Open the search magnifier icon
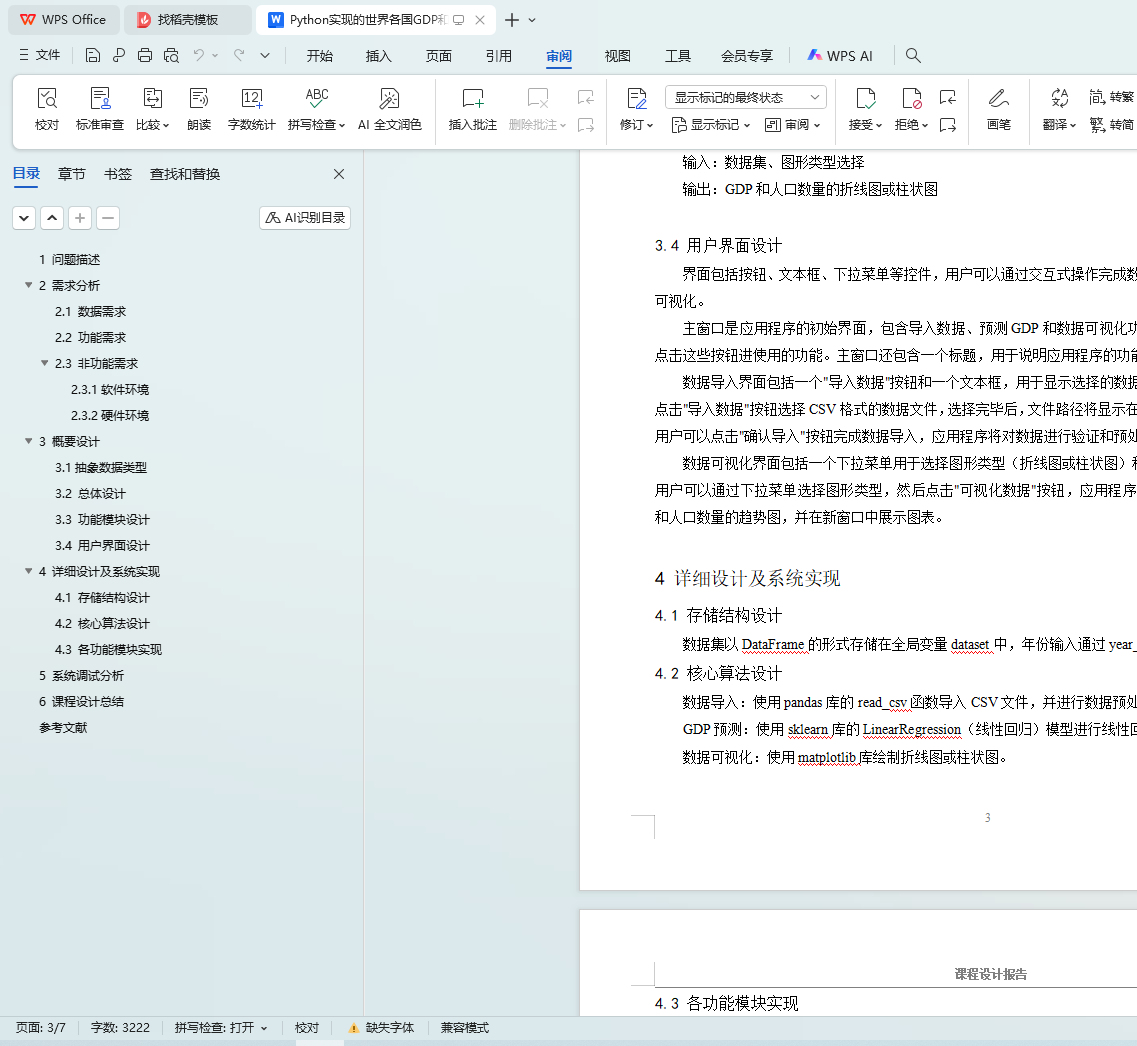The width and height of the screenshot is (1137, 1046). (x=913, y=55)
